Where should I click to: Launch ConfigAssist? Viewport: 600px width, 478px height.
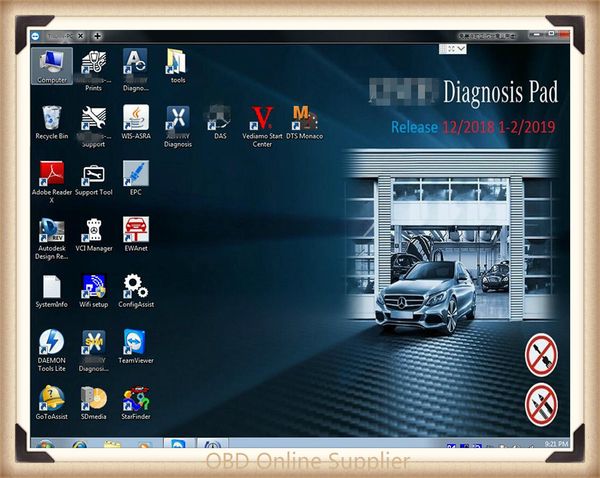pos(136,291)
